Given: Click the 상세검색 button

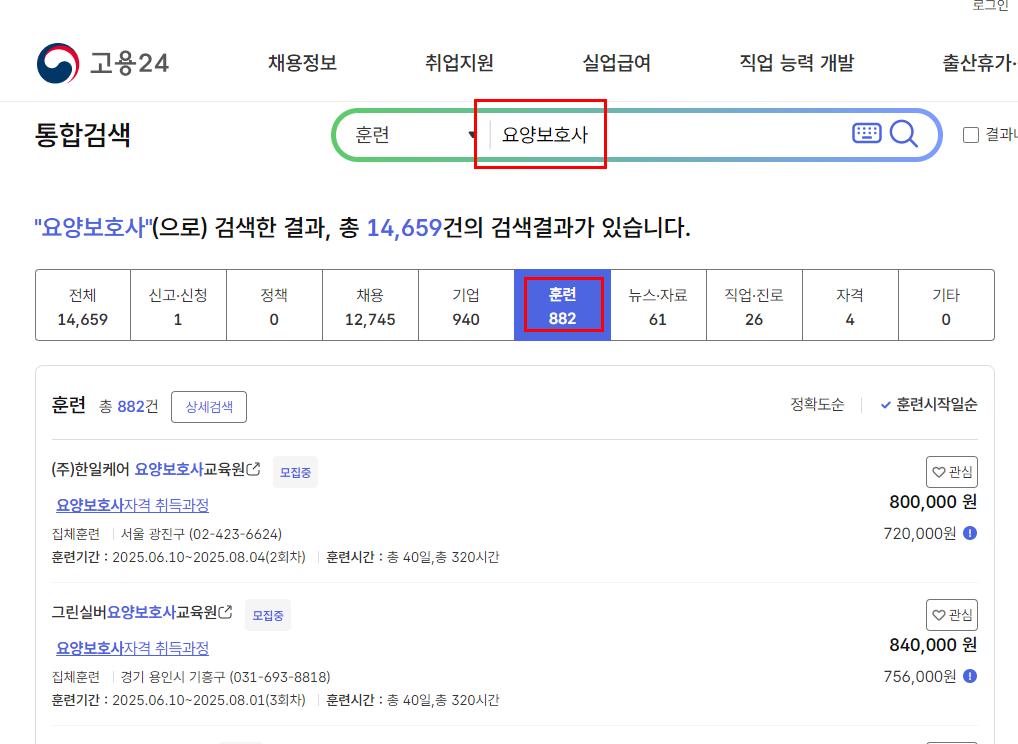Looking at the screenshot, I should [x=209, y=407].
